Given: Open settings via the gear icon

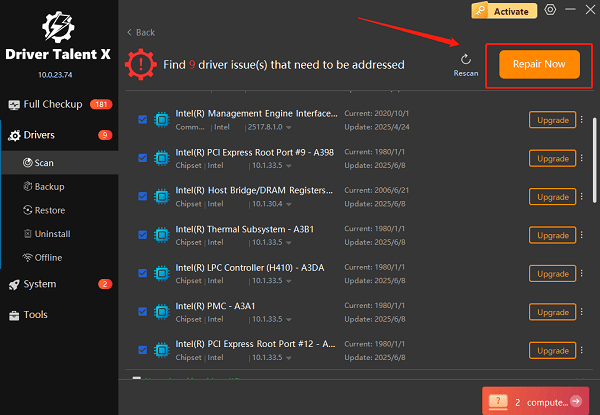Looking at the screenshot, I should (549, 10).
